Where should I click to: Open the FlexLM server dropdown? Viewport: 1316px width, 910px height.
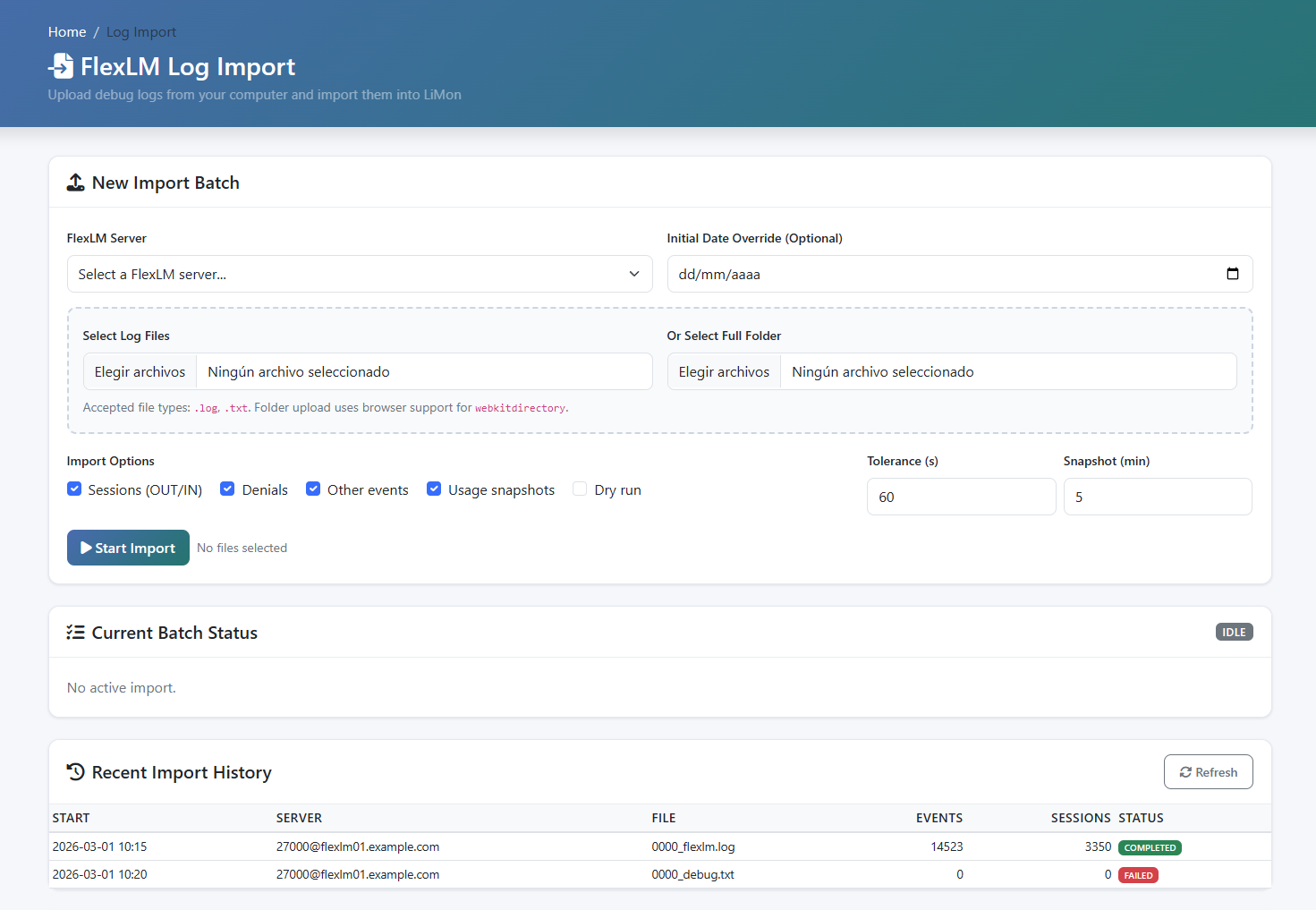(x=359, y=274)
